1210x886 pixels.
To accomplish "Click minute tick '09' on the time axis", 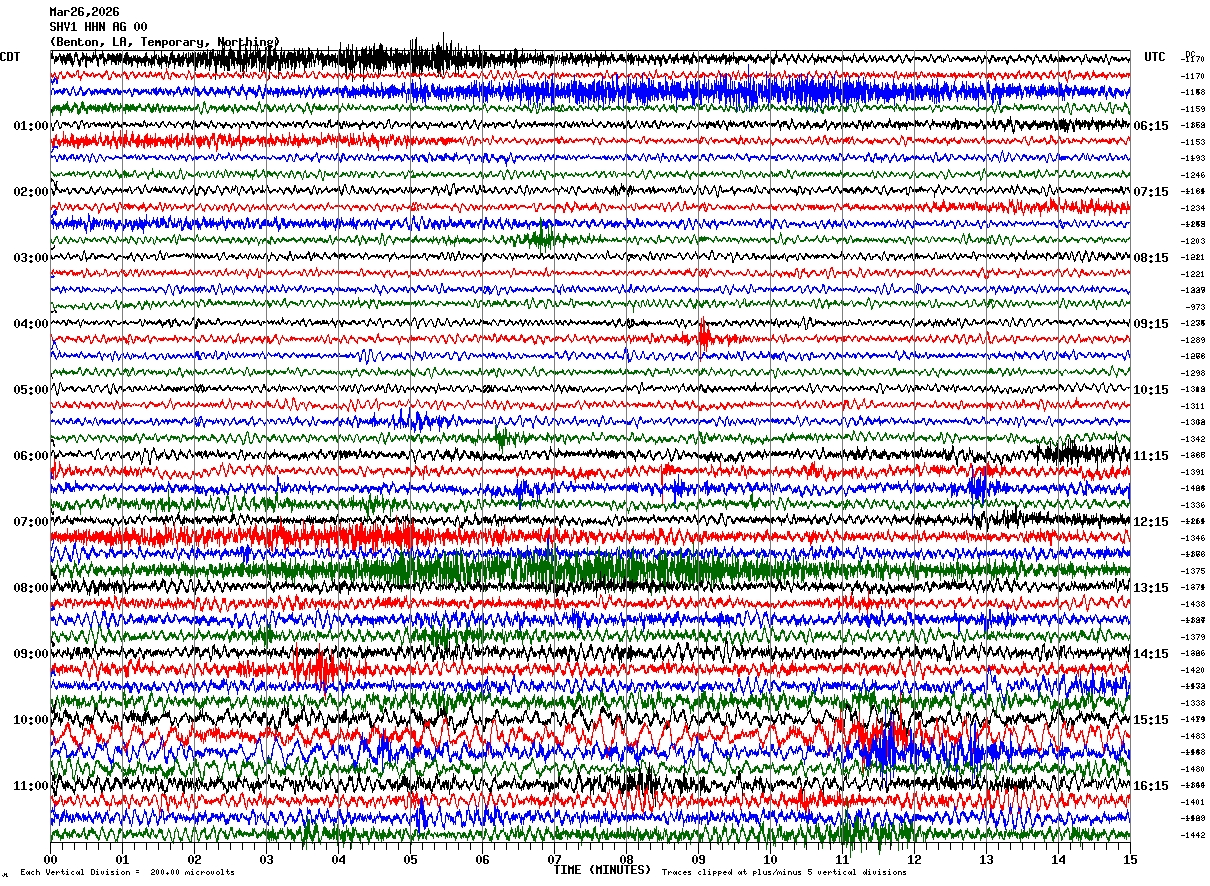I will [x=698, y=859].
